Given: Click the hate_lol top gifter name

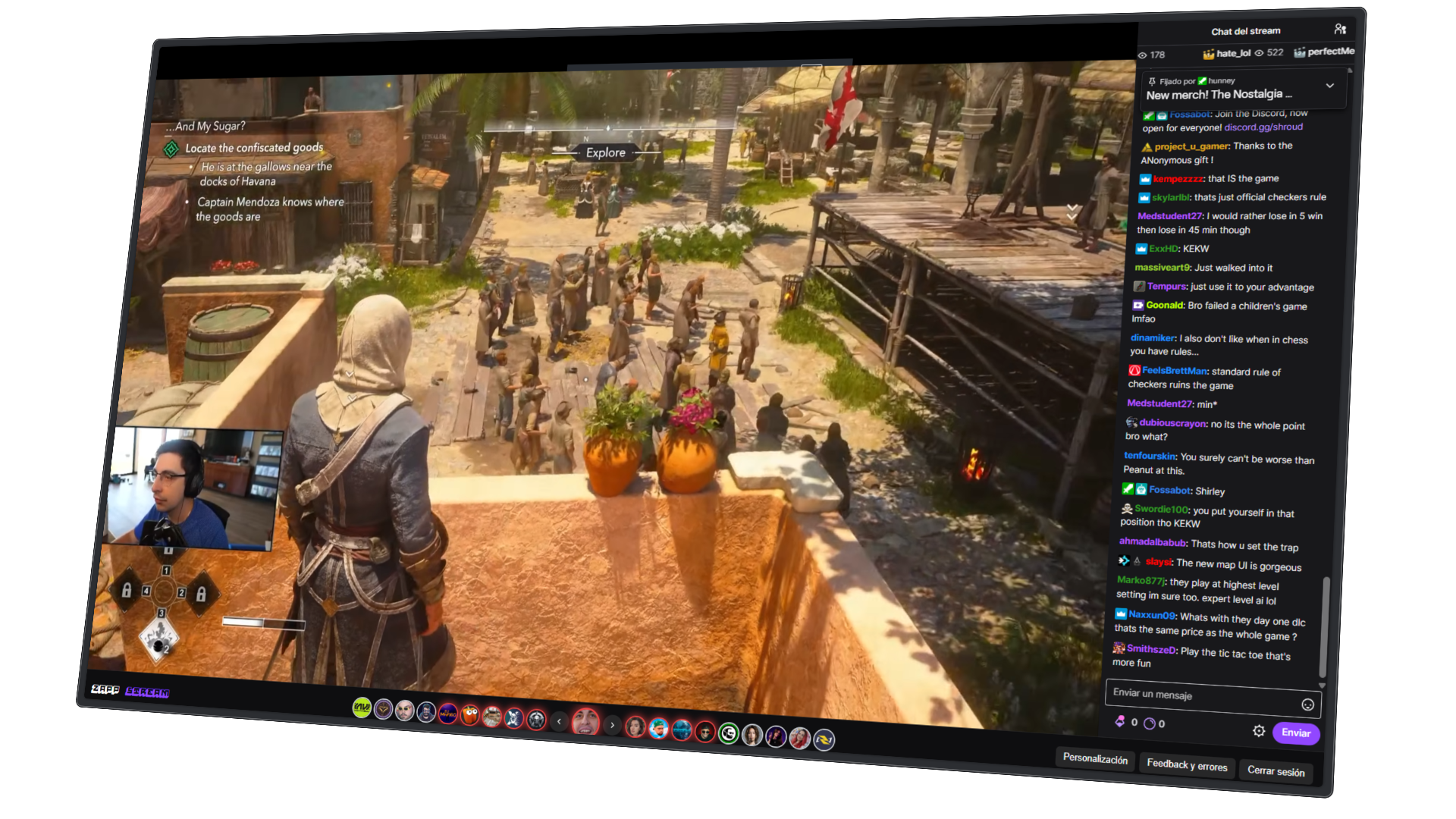Looking at the screenshot, I should [1233, 53].
